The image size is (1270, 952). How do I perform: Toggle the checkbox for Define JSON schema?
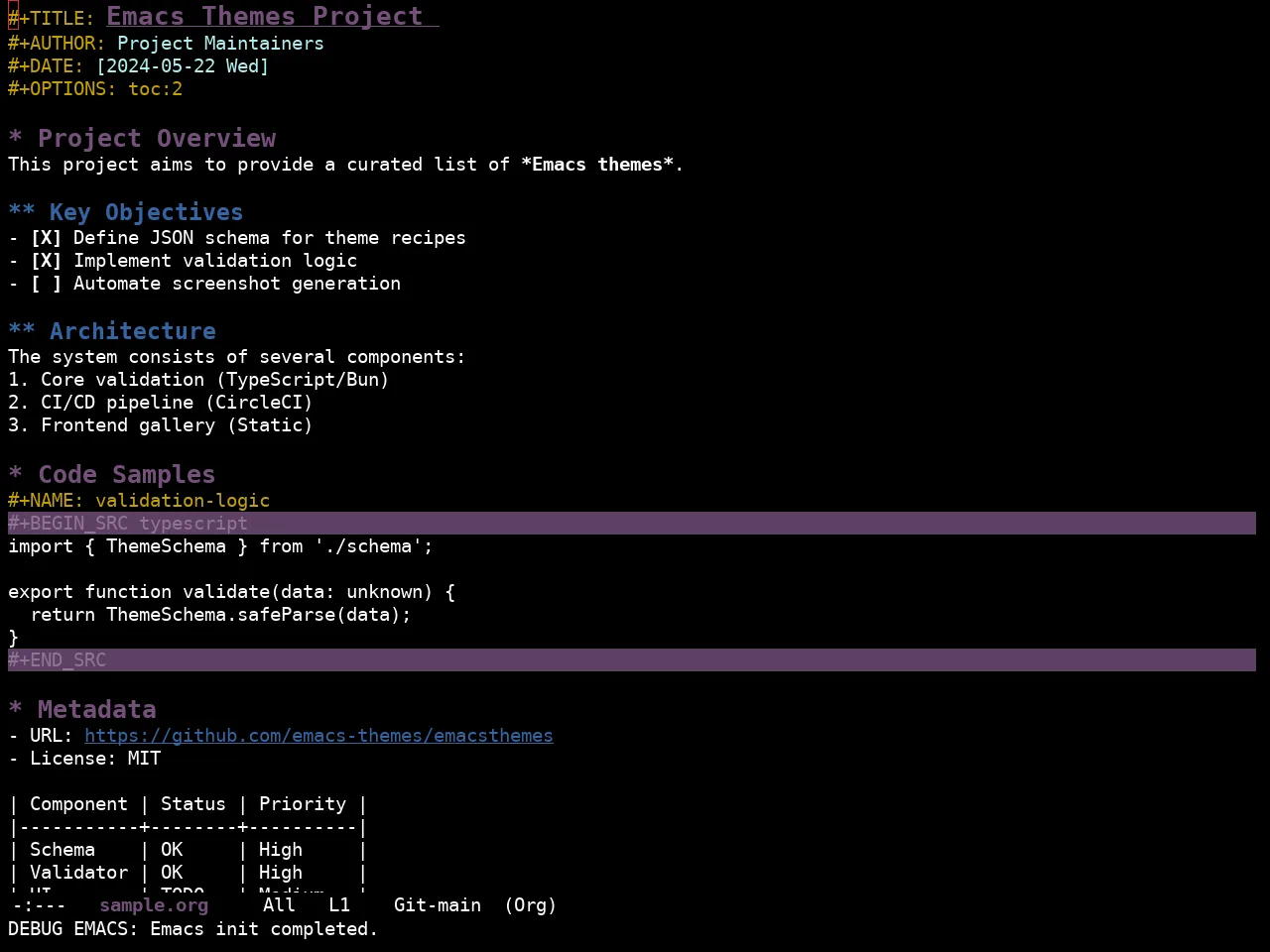coord(46,238)
